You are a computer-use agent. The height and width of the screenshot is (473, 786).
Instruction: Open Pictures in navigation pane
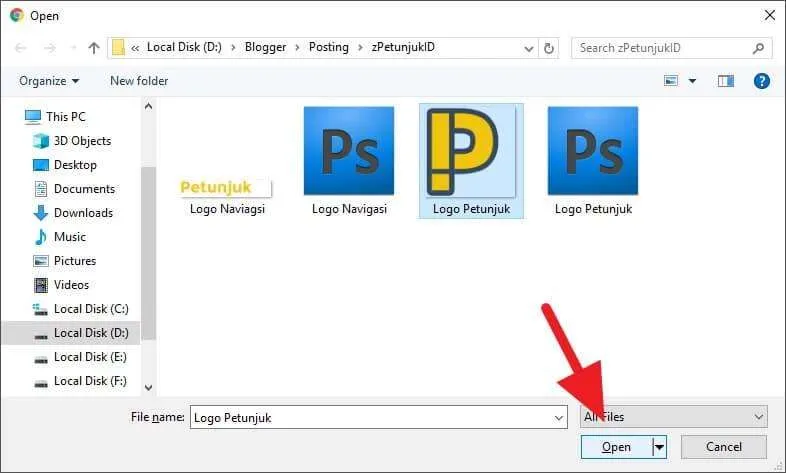click(64, 261)
